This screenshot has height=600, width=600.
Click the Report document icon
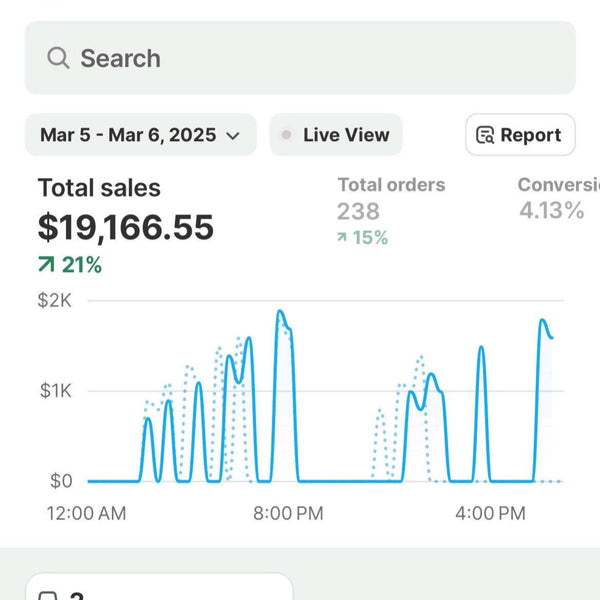point(485,135)
